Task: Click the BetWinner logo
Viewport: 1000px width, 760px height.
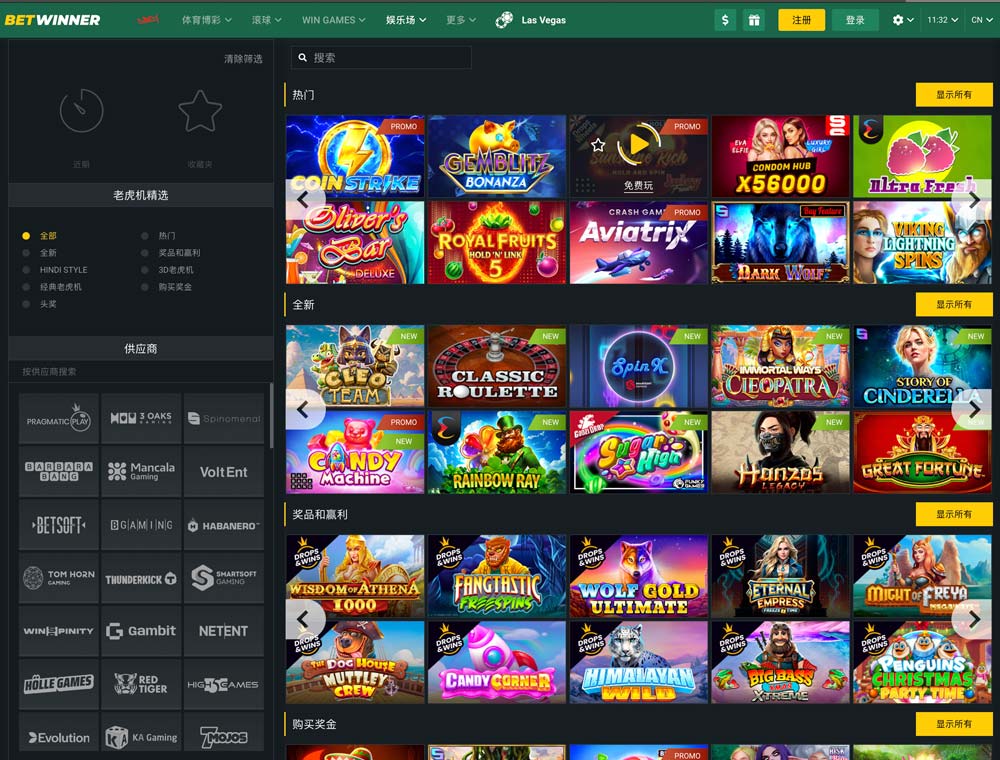Action: [52, 20]
